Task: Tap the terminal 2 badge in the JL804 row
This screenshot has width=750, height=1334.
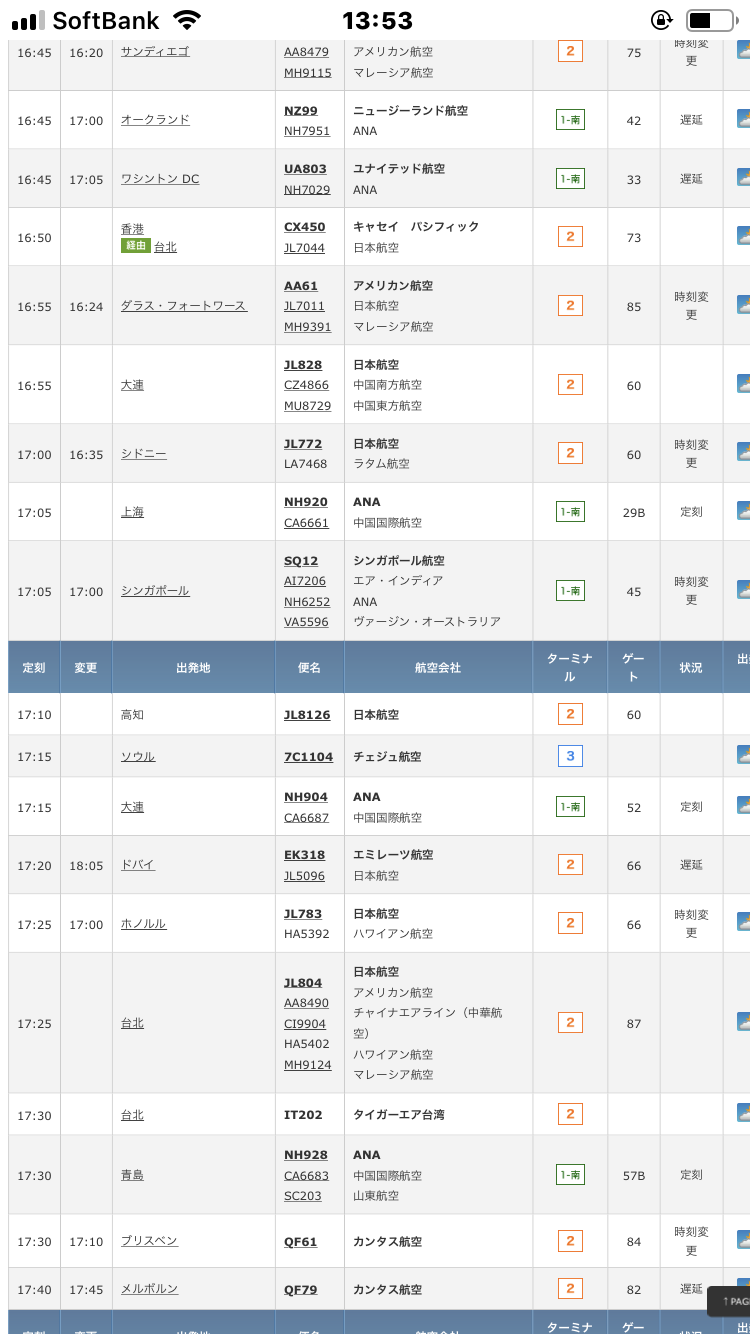Action: (570, 1023)
